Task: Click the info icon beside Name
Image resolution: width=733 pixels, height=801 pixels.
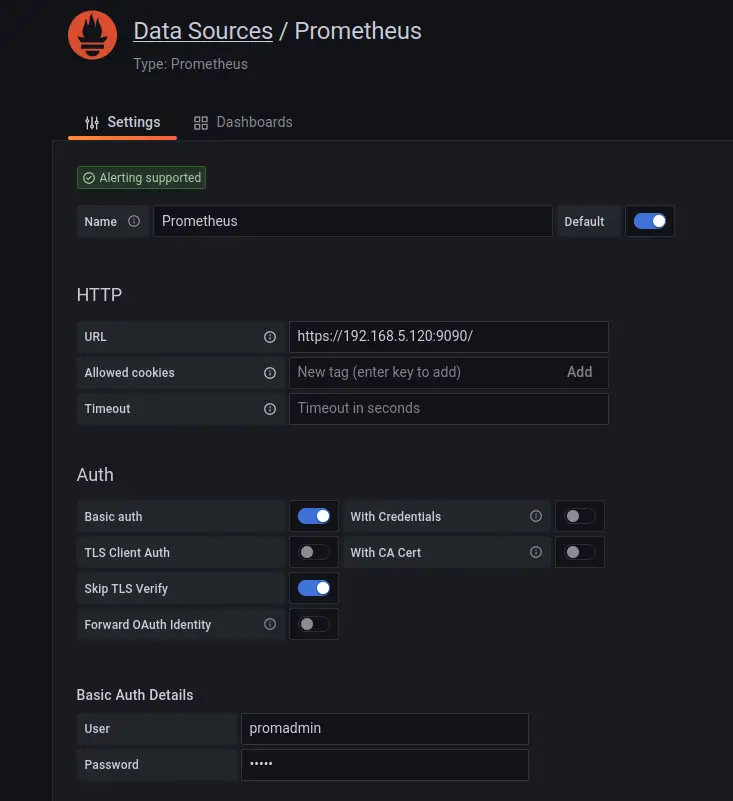Action: 134,221
